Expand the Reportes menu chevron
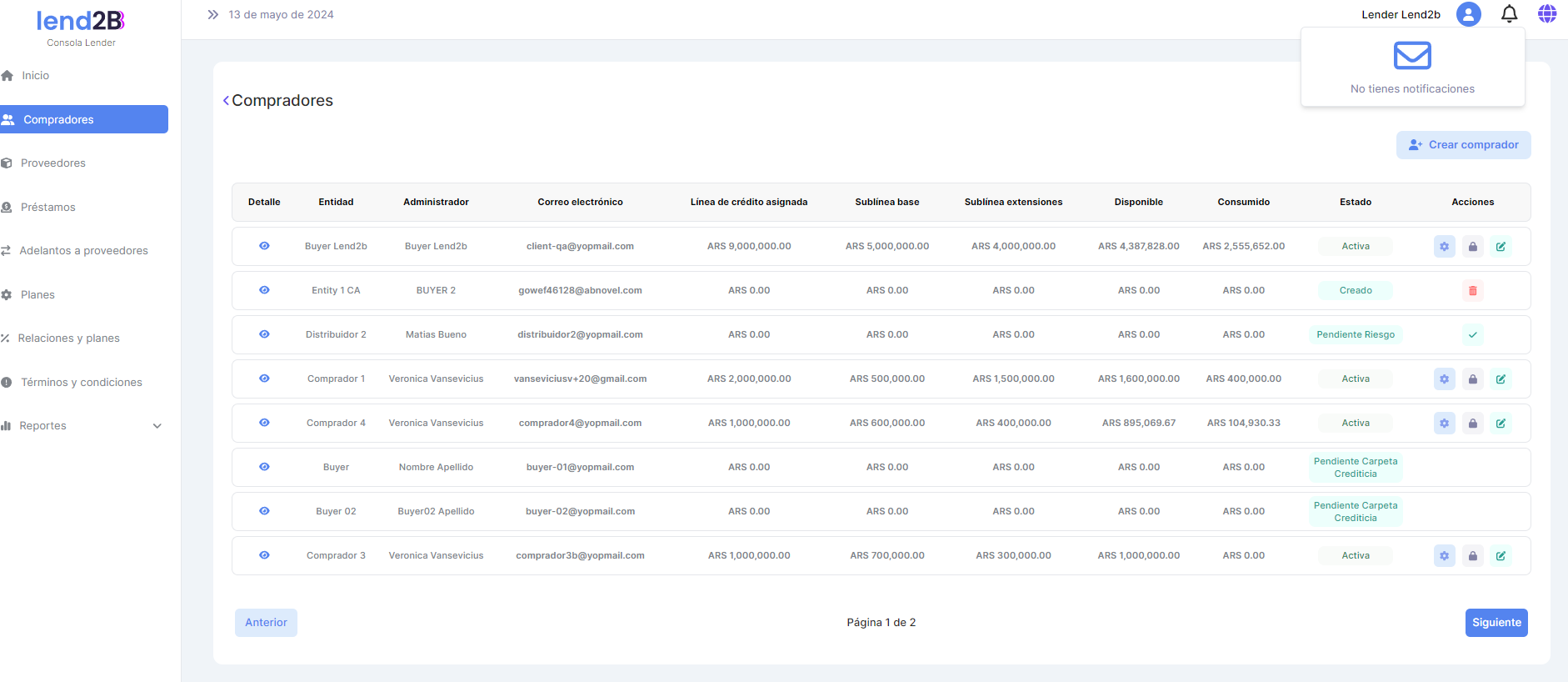Screen dimensions: 1568x682 [x=157, y=426]
